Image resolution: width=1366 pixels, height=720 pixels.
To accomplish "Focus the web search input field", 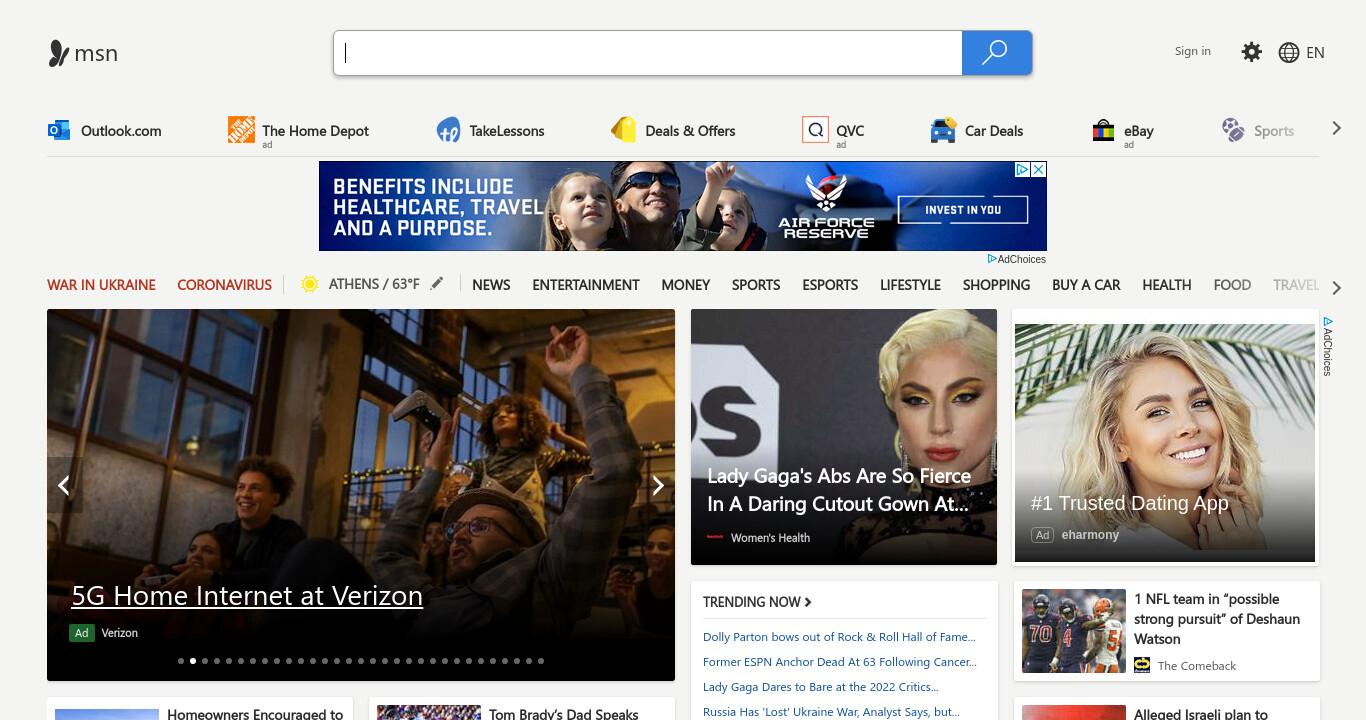I will tap(648, 53).
